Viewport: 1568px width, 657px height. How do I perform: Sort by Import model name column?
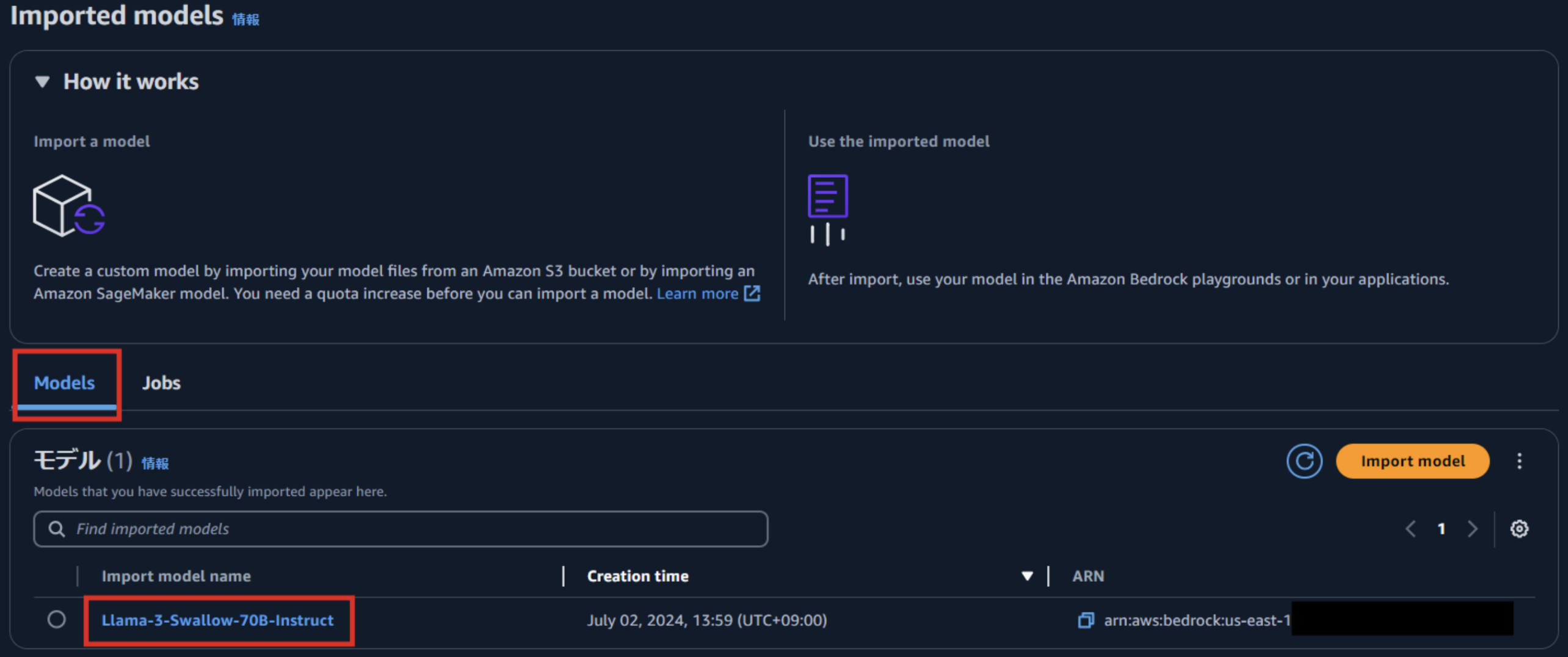click(176, 576)
